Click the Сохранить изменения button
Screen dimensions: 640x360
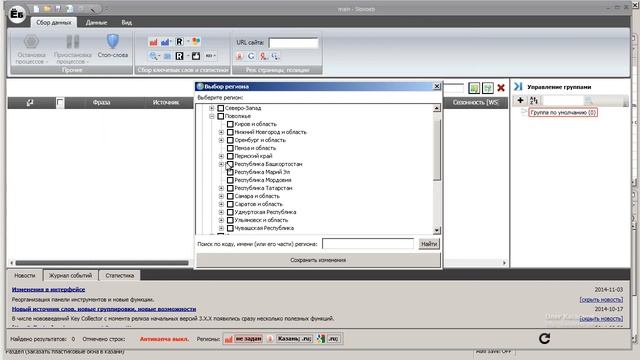pyautogui.click(x=318, y=260)
